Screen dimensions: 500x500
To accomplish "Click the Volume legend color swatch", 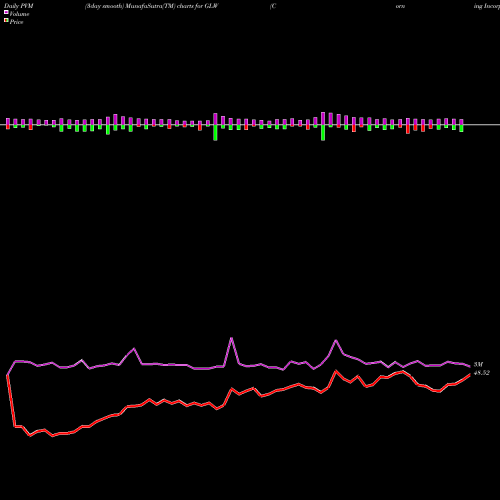I will (6, 13).
